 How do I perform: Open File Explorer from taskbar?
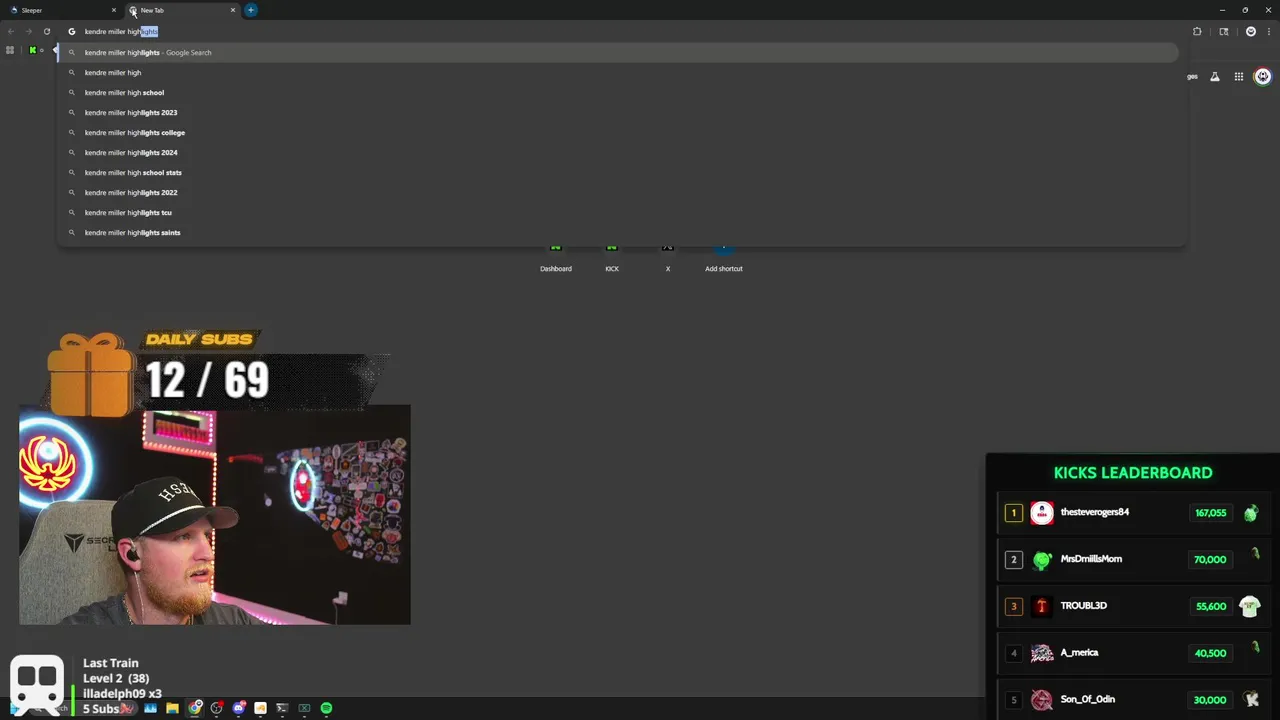172,708
